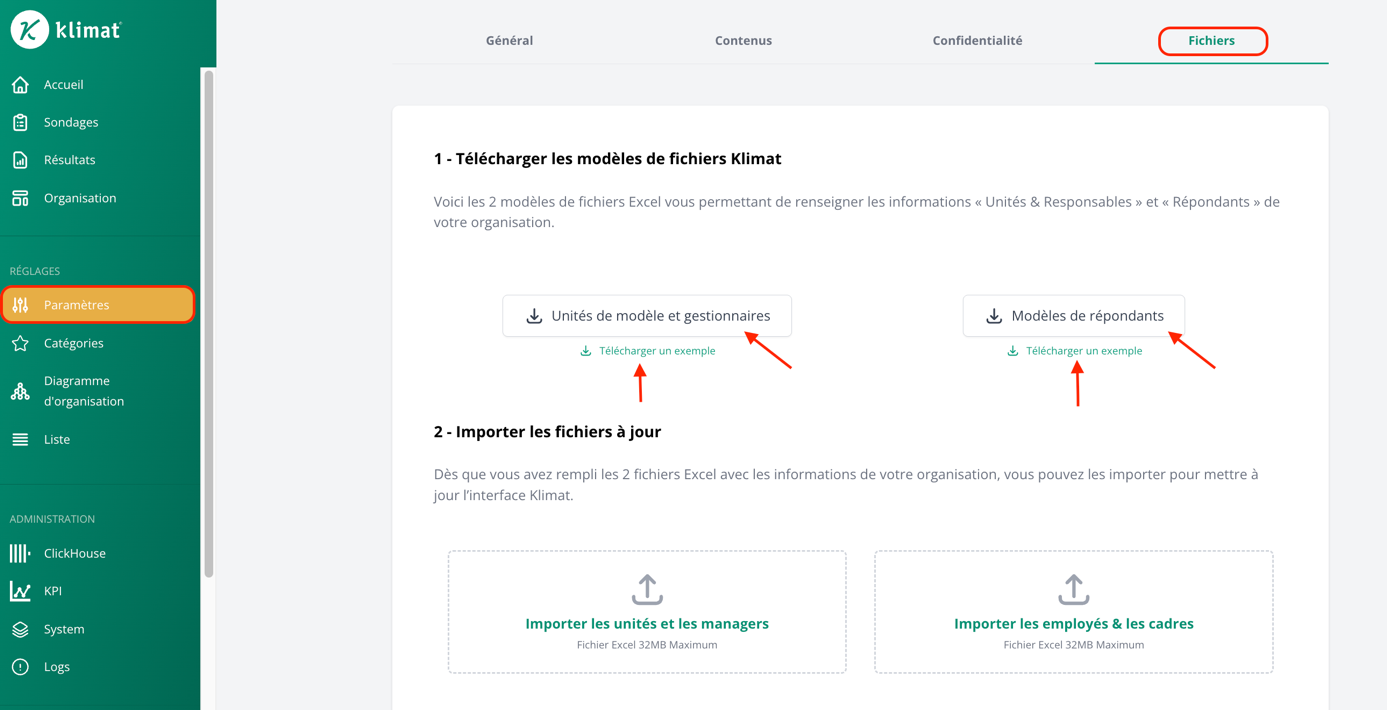Image resolution: width=1387 pixels, height=710 pixels.
Task: Download Unités de modèle et gestionnaires
Action: [647, 316]
